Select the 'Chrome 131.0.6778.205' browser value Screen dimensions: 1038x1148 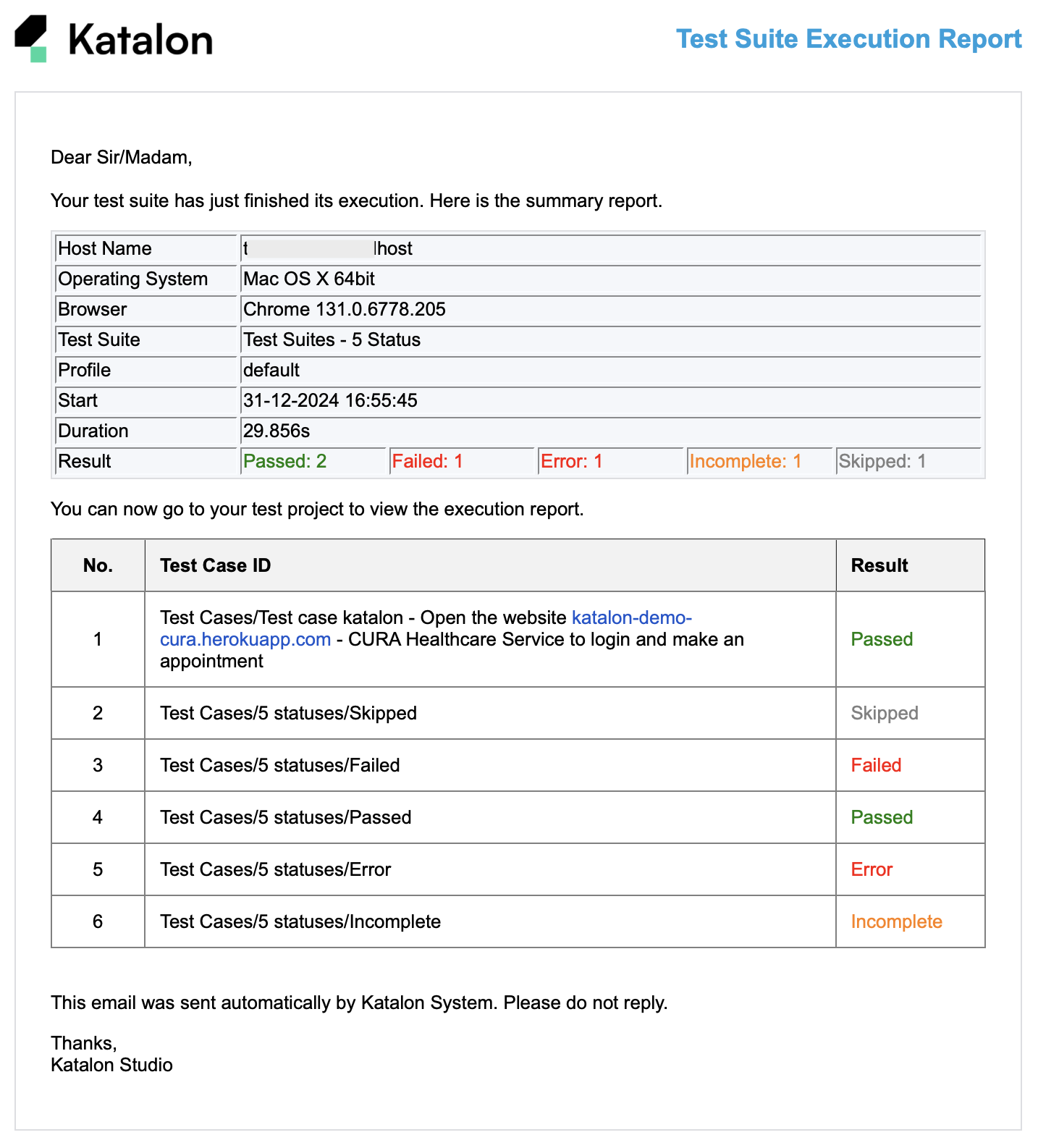[345, 309]
